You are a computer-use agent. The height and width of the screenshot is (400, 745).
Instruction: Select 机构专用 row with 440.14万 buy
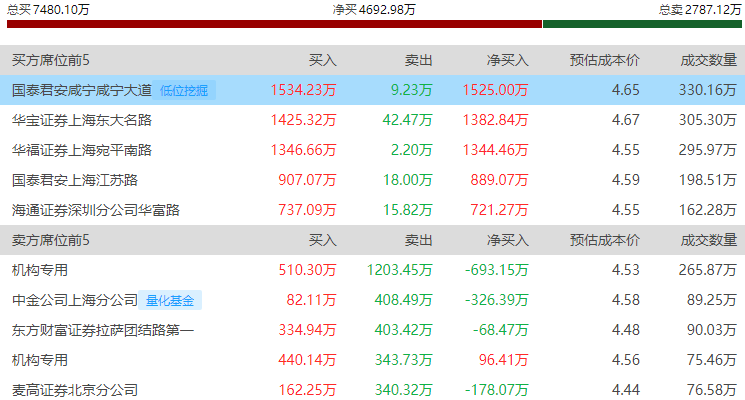coord(372,360)
